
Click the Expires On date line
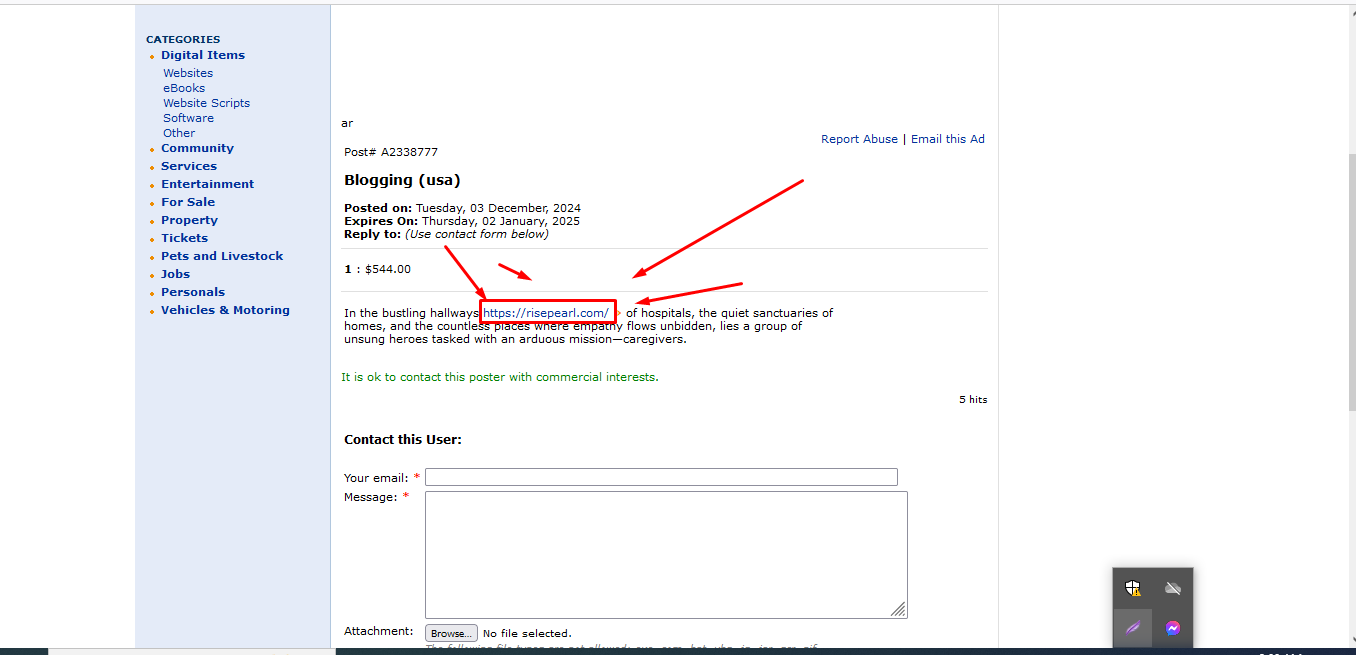(x=462, y=221)
